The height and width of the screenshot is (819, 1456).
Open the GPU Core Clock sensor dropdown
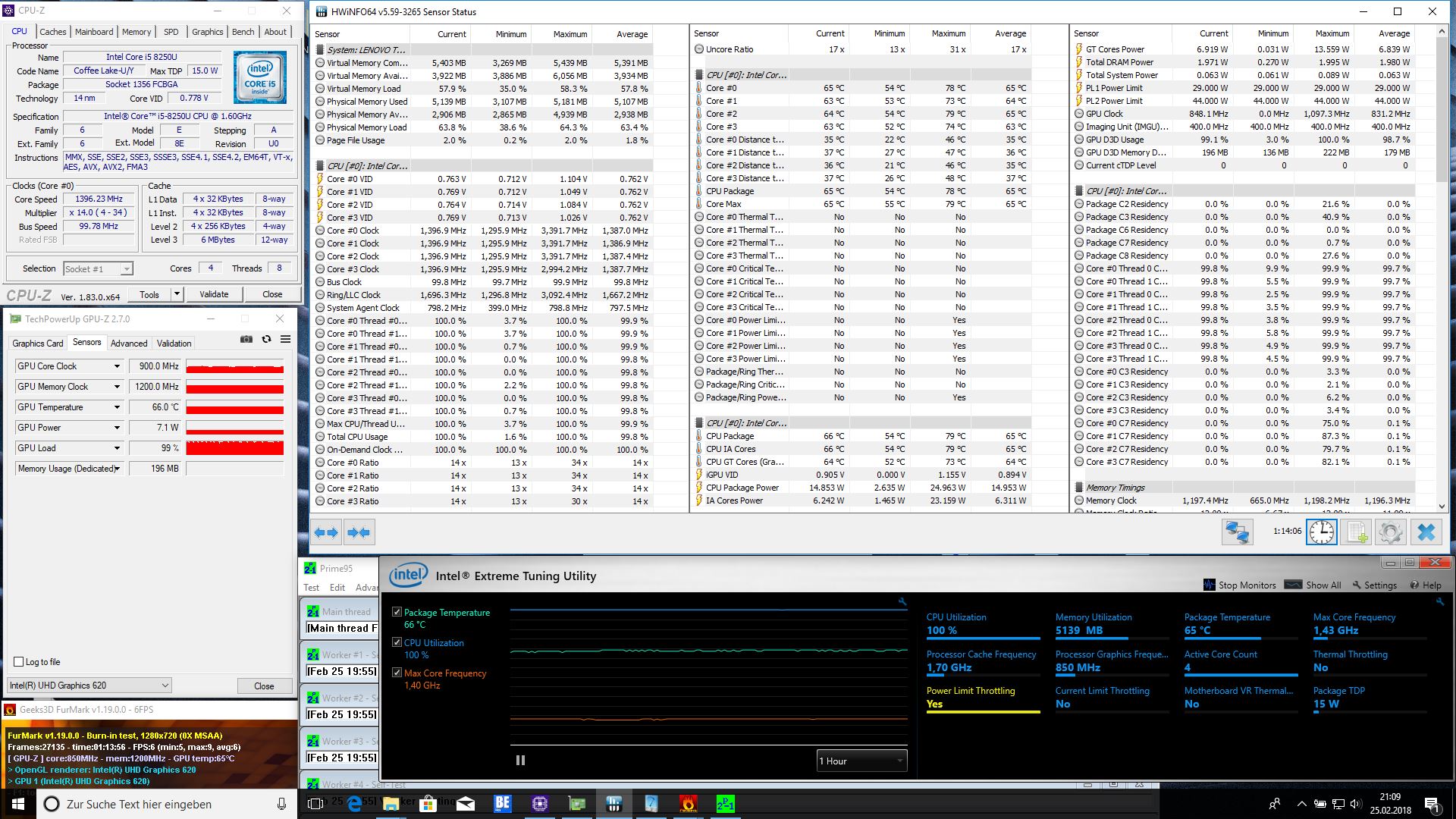[x=117, y=366]
